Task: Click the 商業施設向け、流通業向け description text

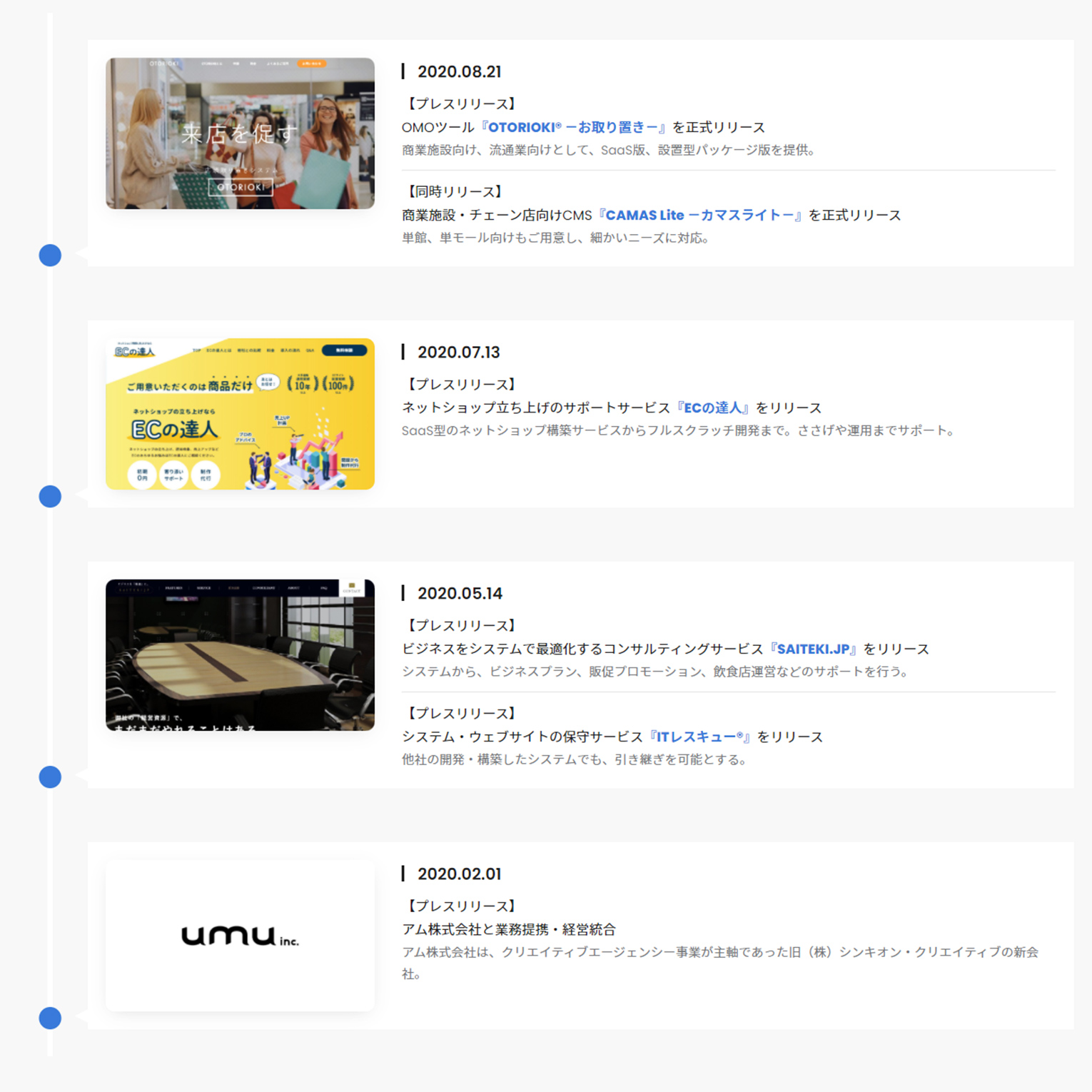Action: [x=609, y=150]
